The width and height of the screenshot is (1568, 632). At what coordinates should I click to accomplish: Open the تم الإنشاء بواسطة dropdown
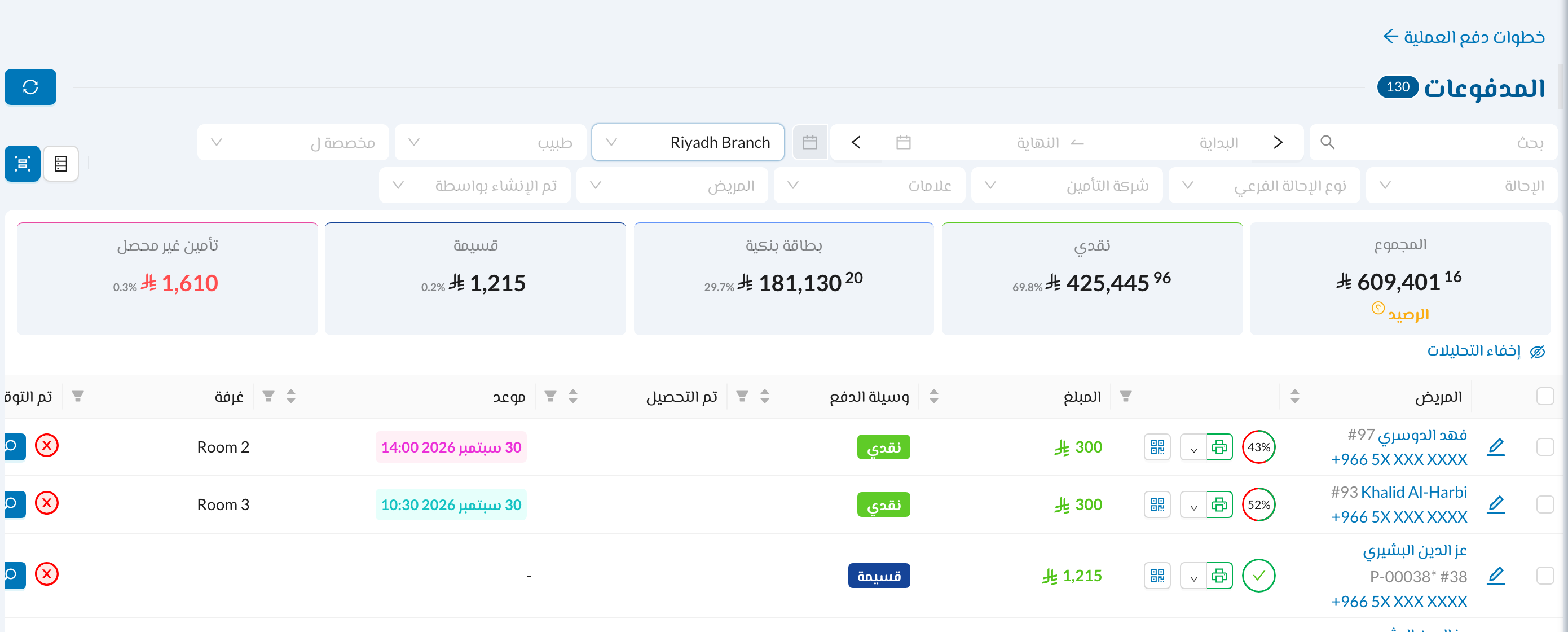point(474,185)
